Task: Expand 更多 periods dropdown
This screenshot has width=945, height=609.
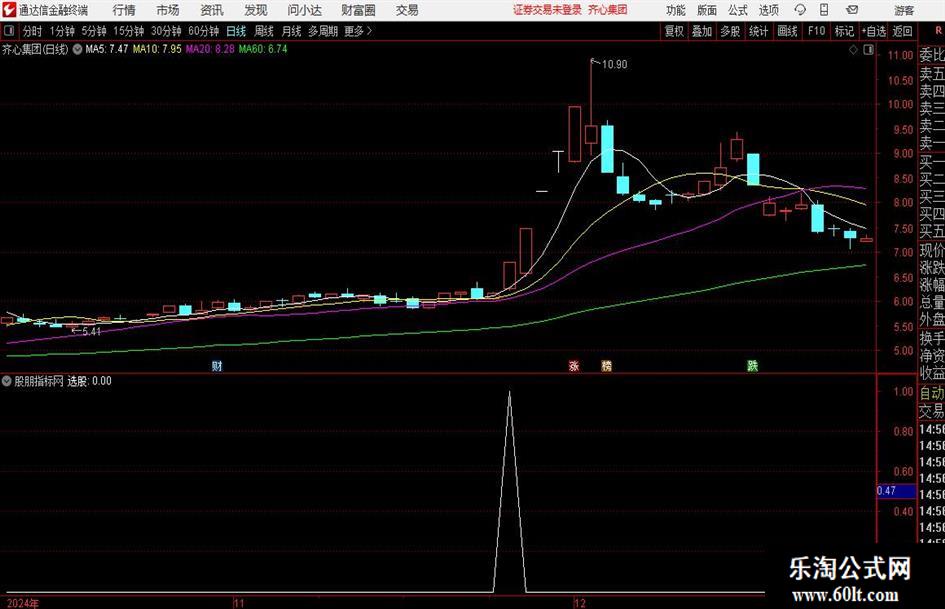Action: click(359, 31)
